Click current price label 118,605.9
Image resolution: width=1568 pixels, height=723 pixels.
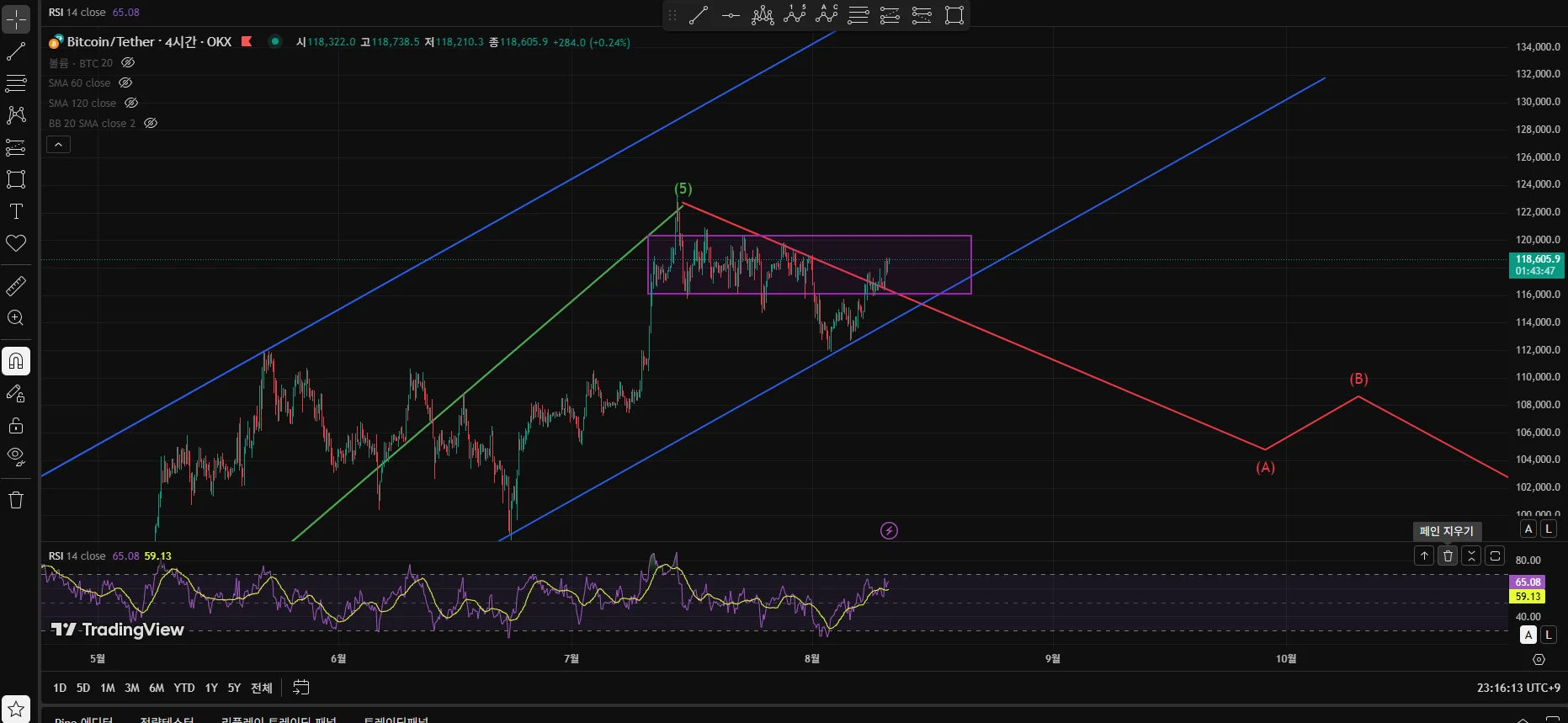[x=1537, y=265]
